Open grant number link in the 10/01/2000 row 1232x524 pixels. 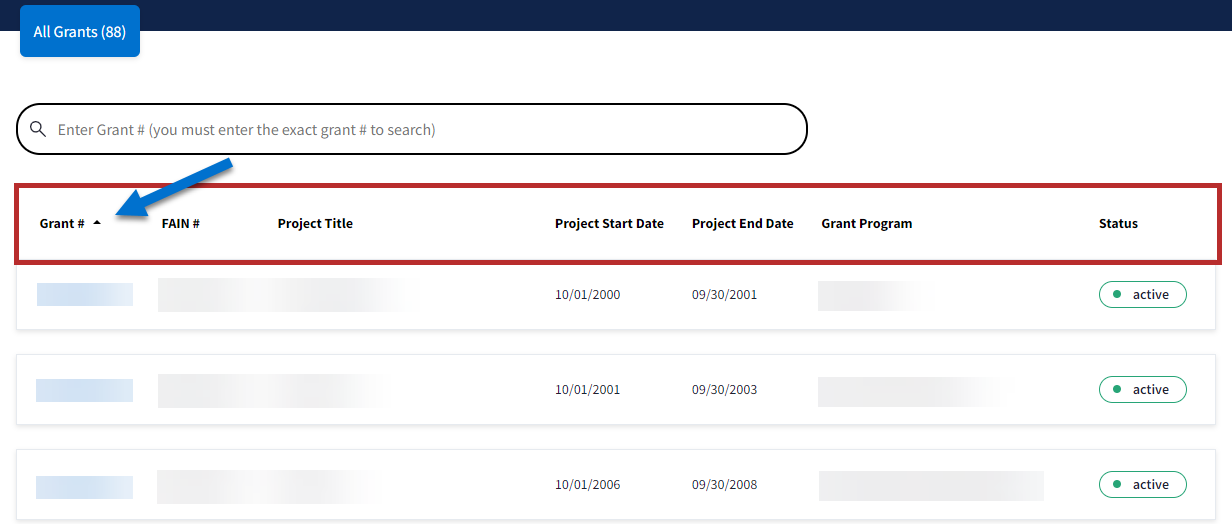(x=85, y=295)
